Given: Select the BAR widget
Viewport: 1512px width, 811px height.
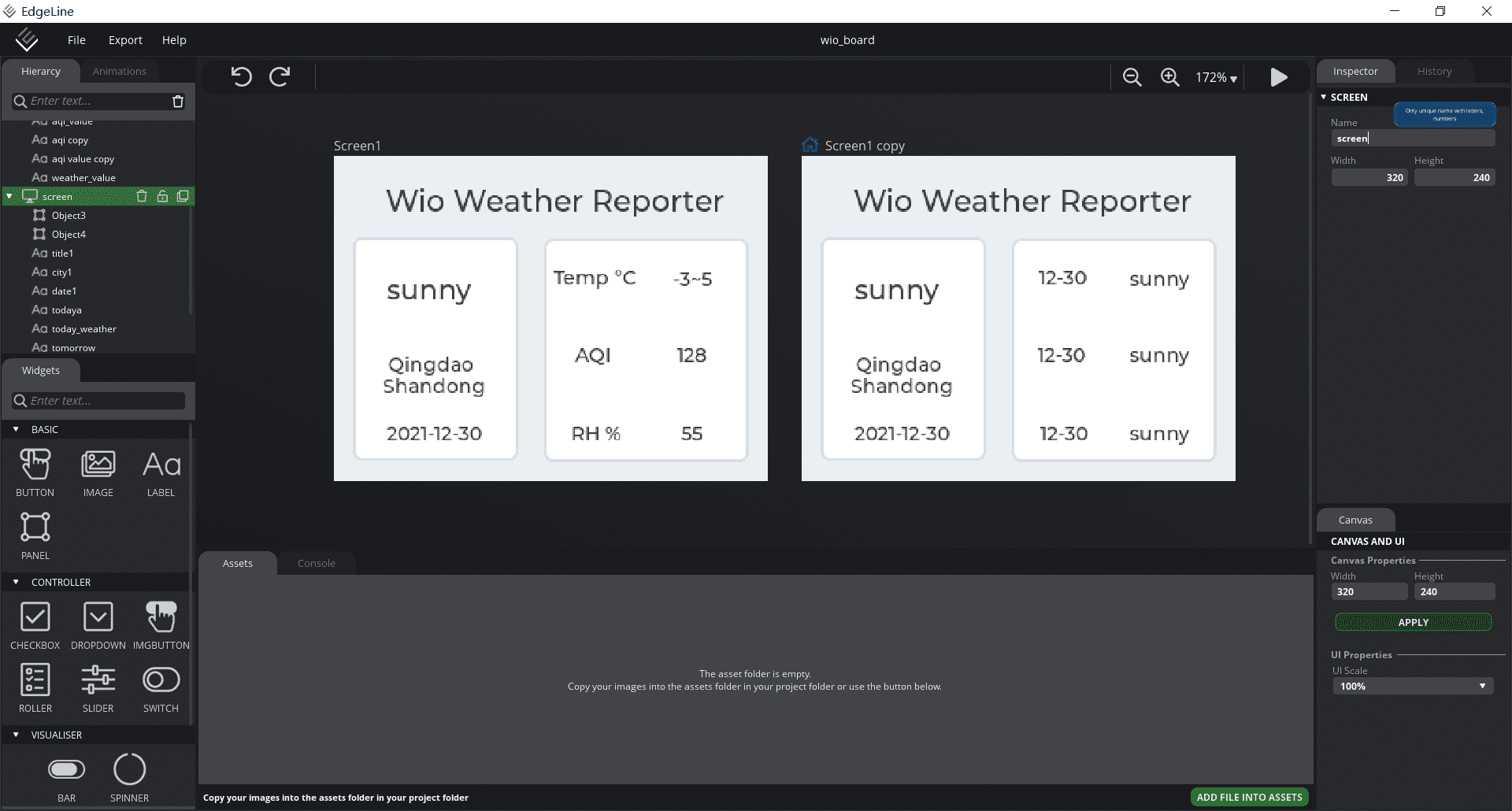Looking at the screenshot, I should click(67, 778).
